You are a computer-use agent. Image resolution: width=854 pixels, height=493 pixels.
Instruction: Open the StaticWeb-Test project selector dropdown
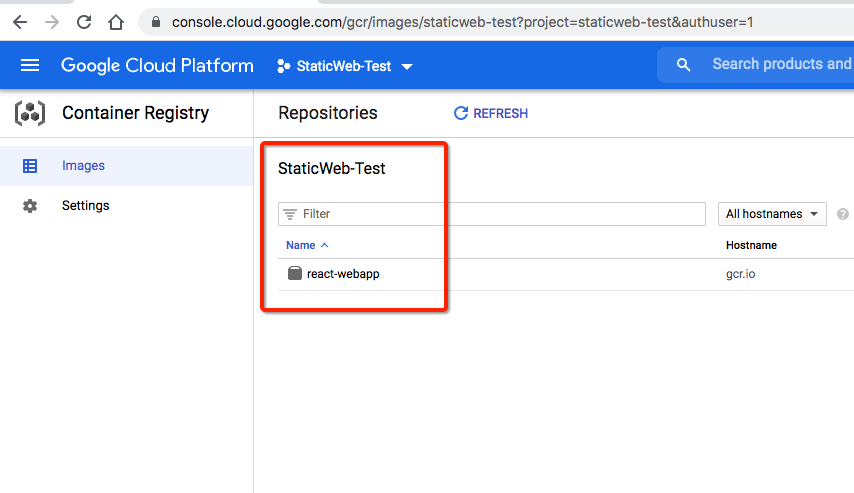(345, 66)
